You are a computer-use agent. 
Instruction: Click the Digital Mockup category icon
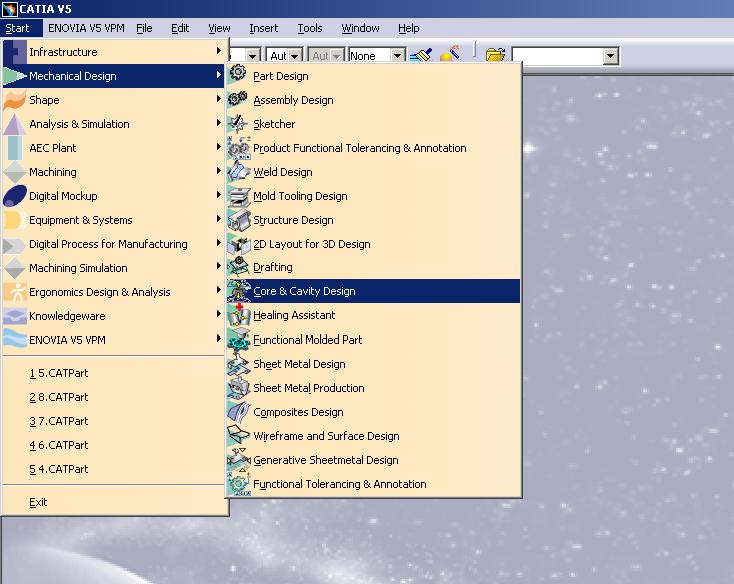click(x=15, y=196)
